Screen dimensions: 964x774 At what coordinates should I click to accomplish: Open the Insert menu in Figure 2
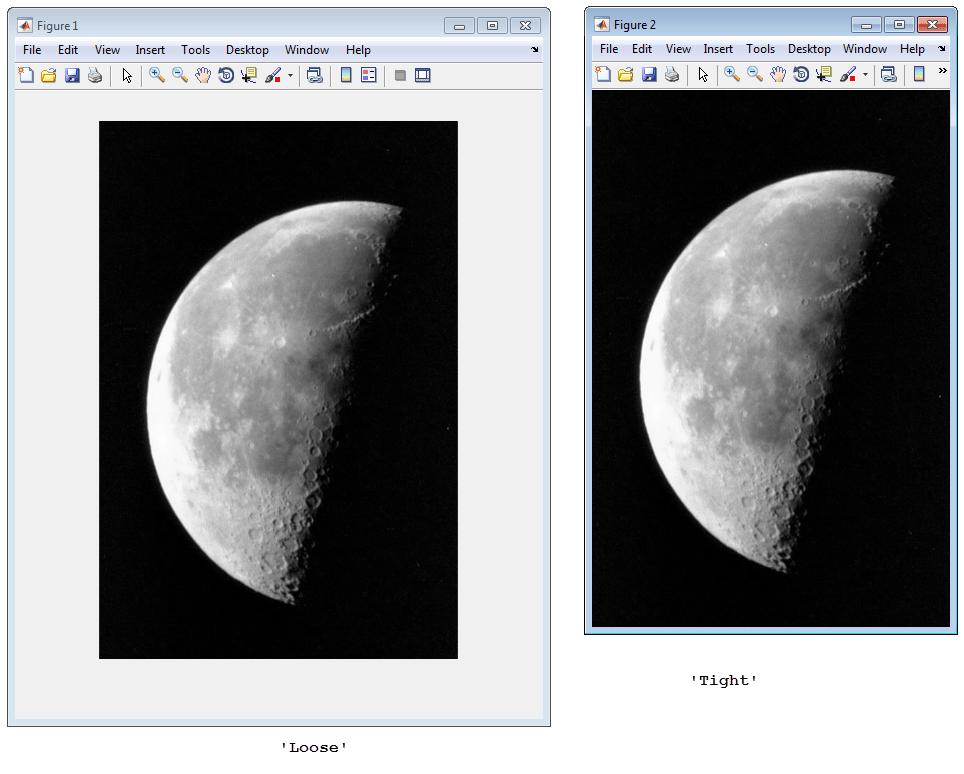[x=718, y=49]
